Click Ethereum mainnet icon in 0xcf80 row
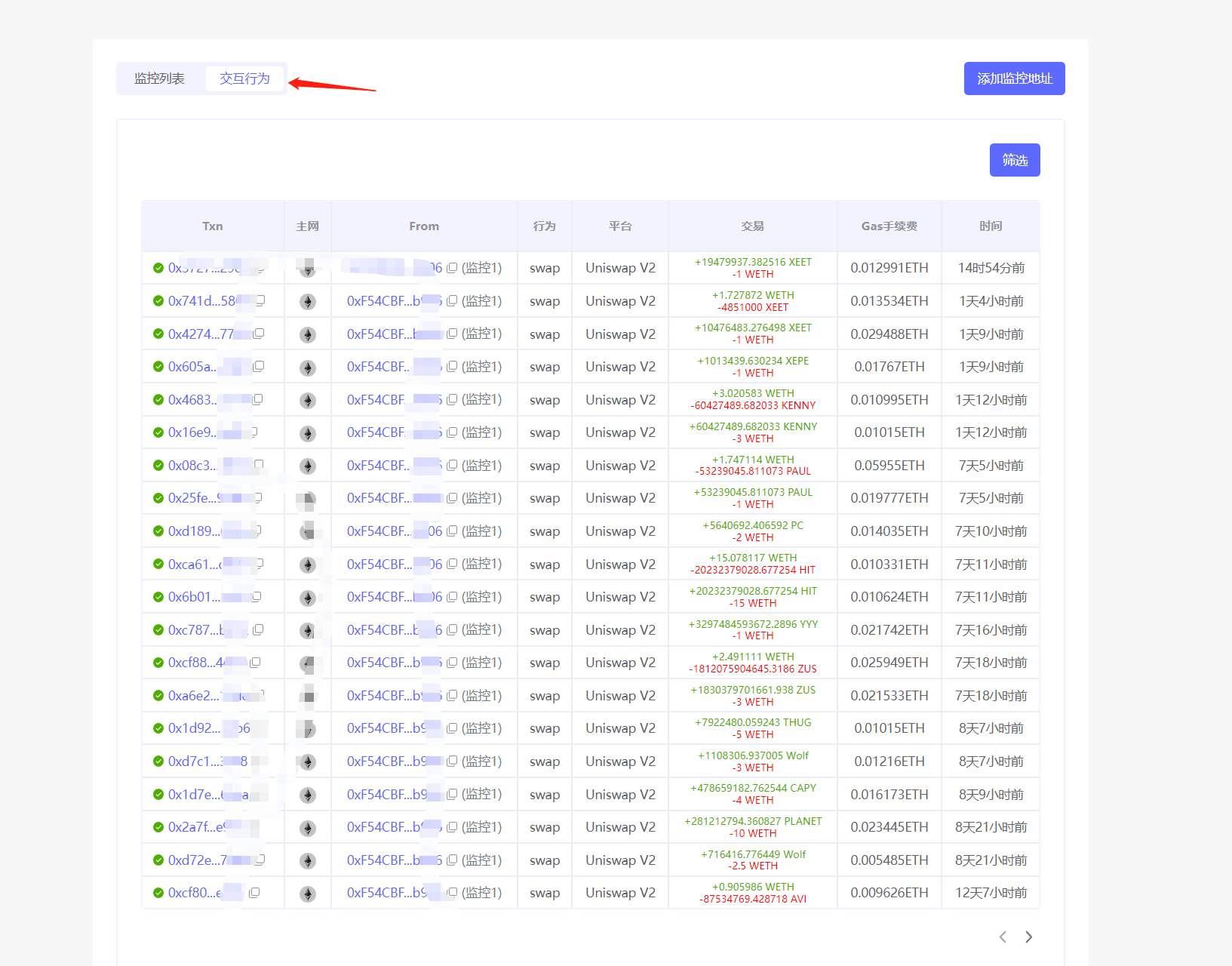 (308, 894)
